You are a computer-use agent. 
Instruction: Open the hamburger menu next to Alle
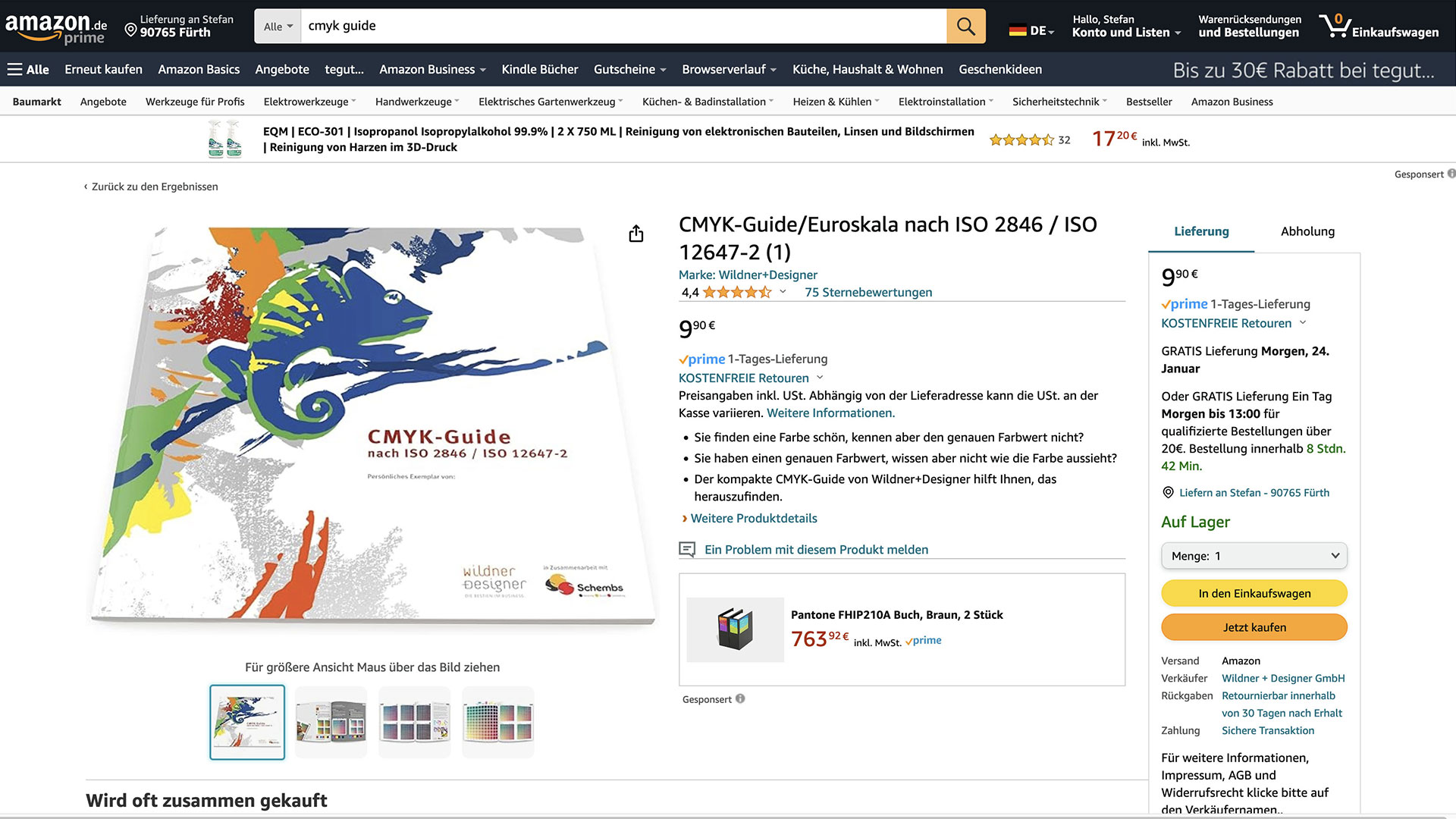point(15,69)
